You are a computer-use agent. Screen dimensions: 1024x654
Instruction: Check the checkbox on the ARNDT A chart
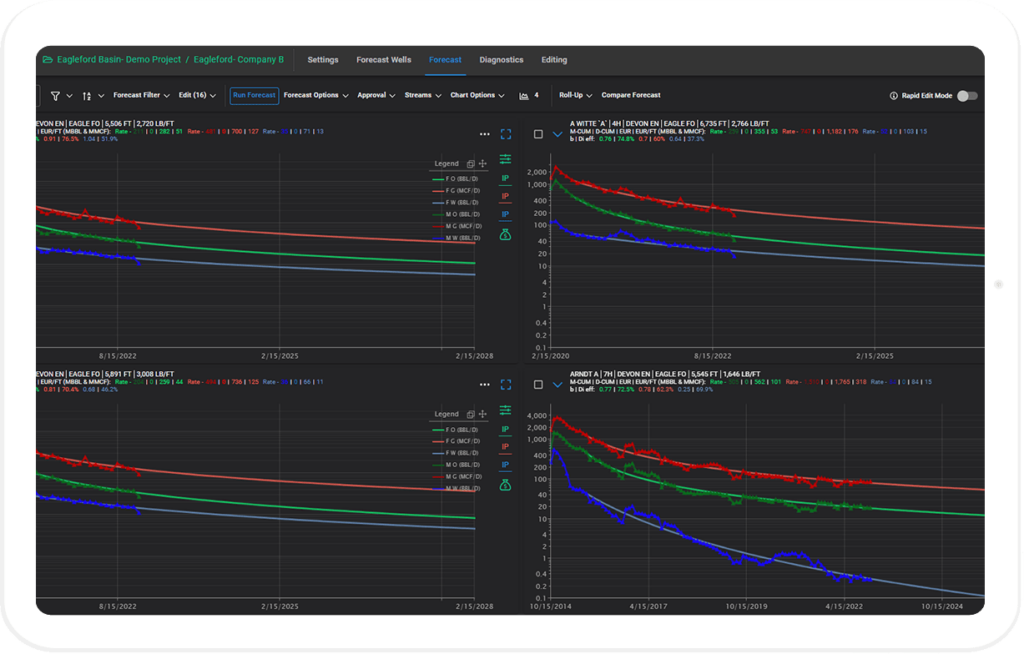click(540, 384)
